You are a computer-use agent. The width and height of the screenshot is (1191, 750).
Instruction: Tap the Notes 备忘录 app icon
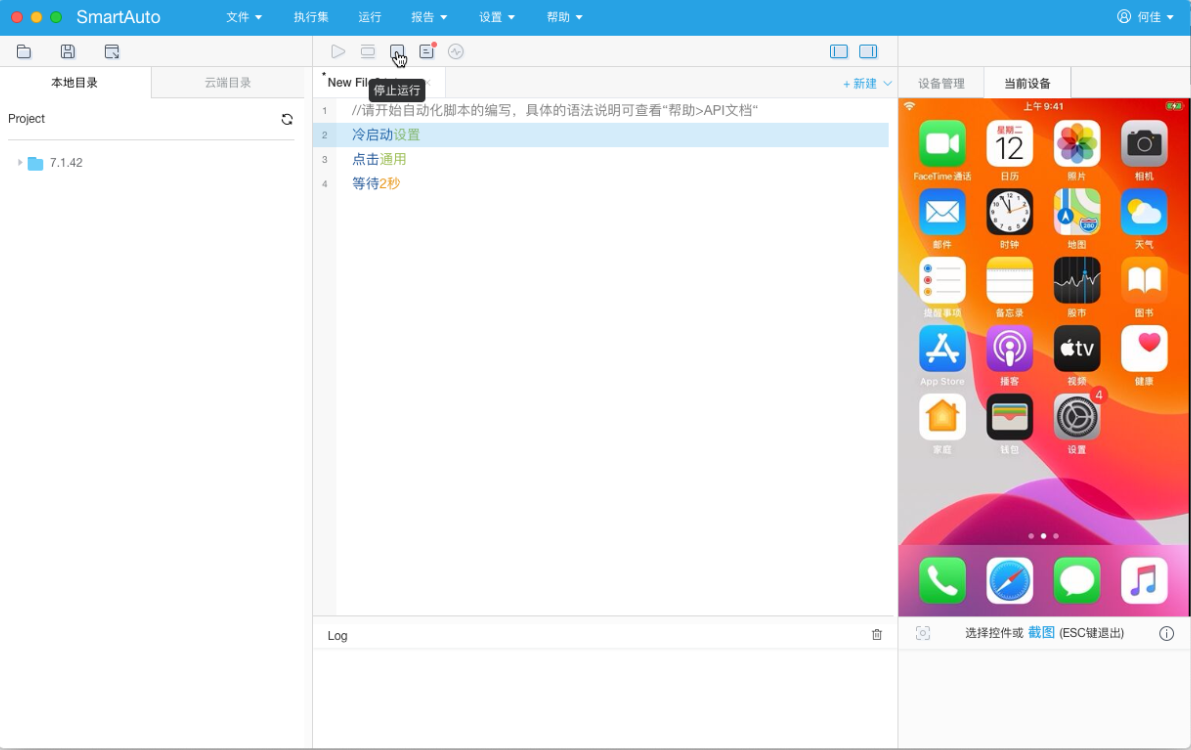[x=1009, y=280]
